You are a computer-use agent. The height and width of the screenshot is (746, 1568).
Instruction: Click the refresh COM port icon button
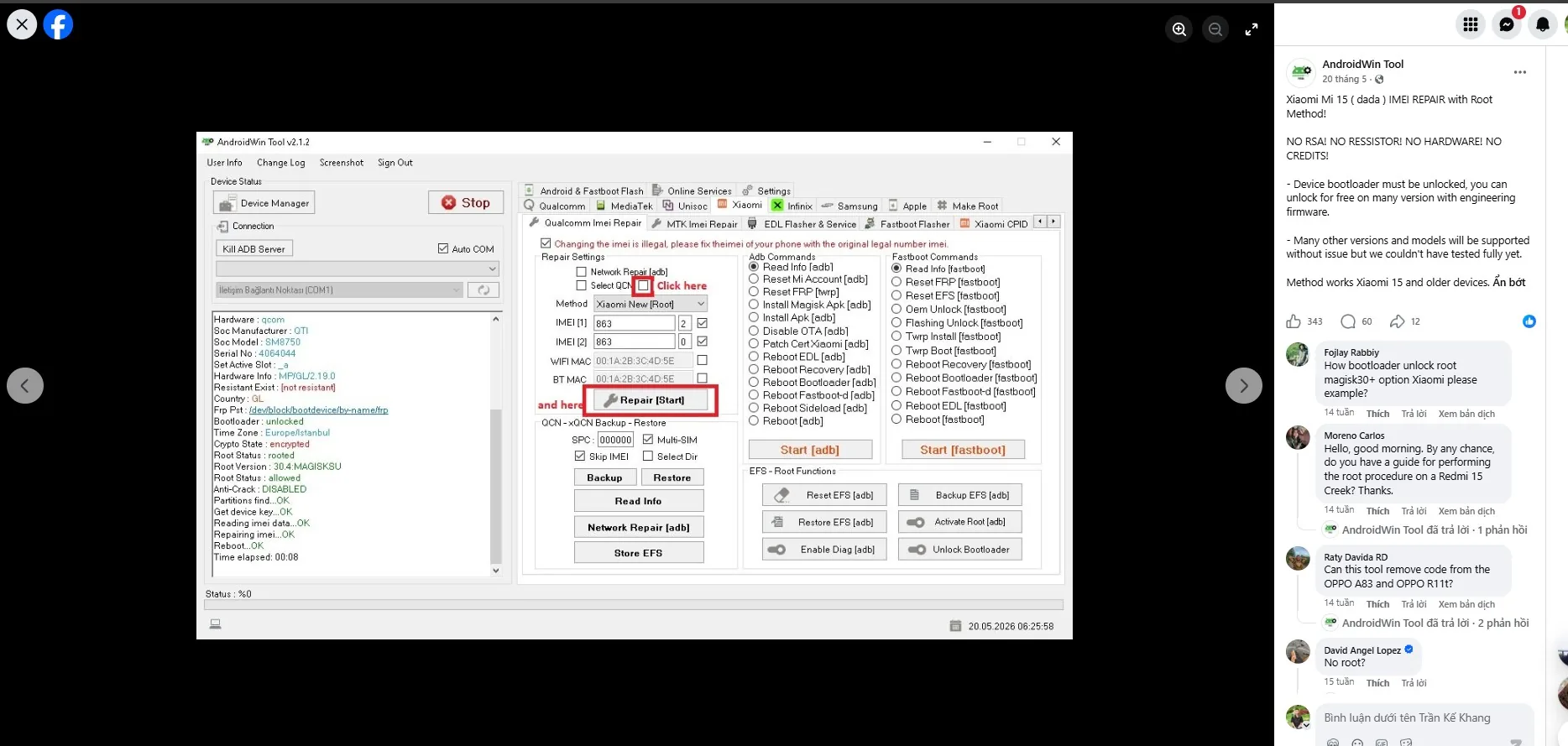click(x=483, y=290)
